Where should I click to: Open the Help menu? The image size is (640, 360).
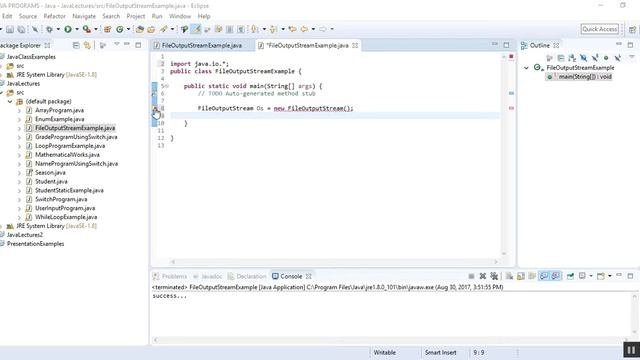tap(204, 16)
